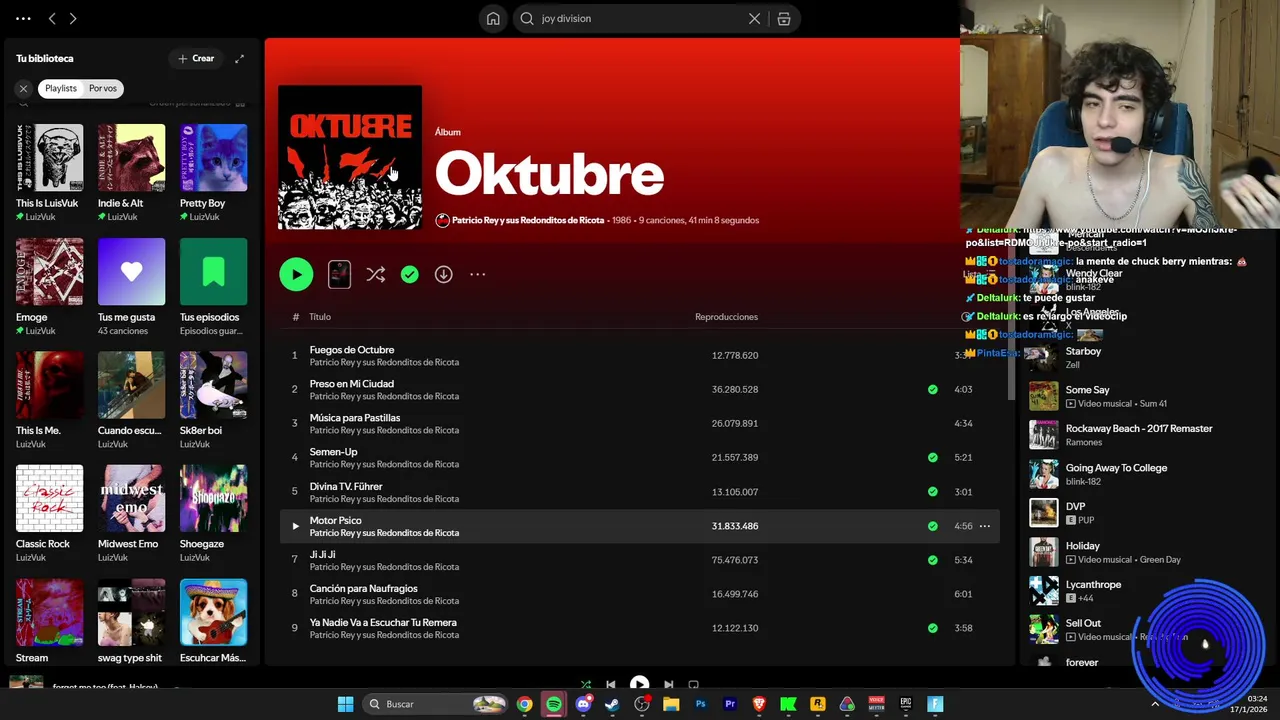The height and width of the screenshot is (720, 1280).
Task: Navigate back with the left arrow
Action: (52, 18)
